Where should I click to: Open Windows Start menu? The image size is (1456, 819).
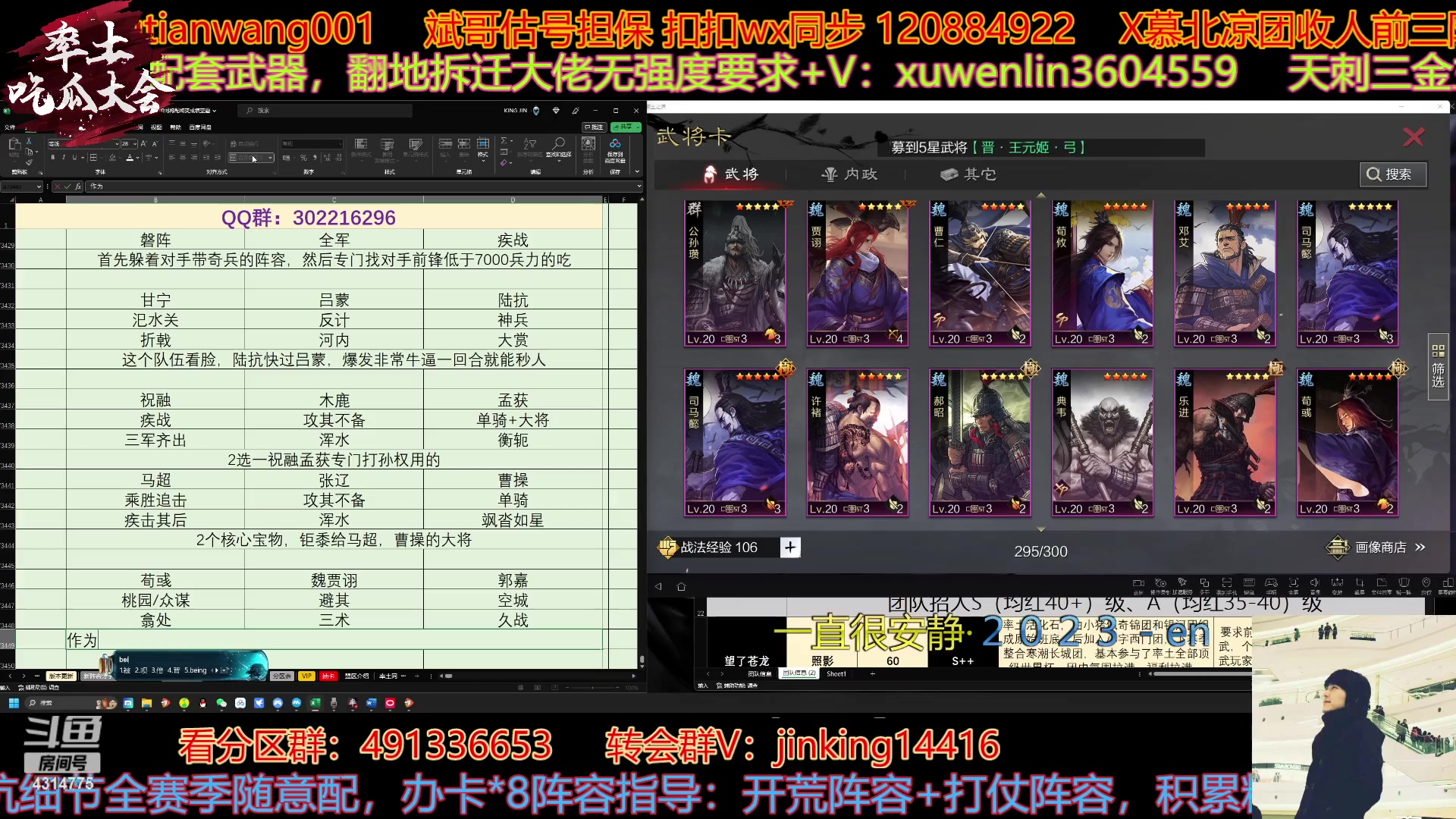click(x=14, y=703)
